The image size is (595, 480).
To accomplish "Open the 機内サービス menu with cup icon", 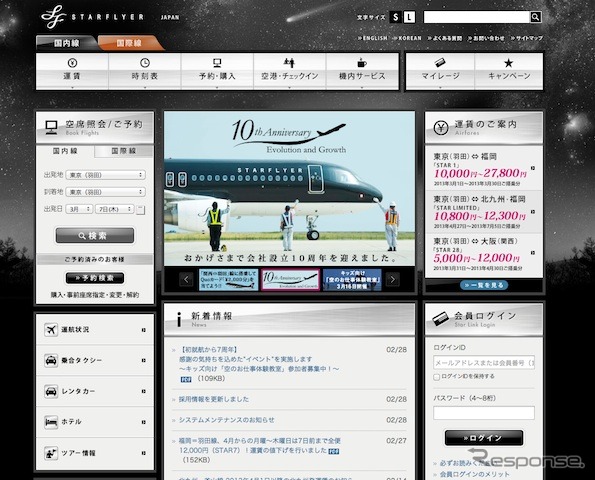I will click(x=362, y=71).
